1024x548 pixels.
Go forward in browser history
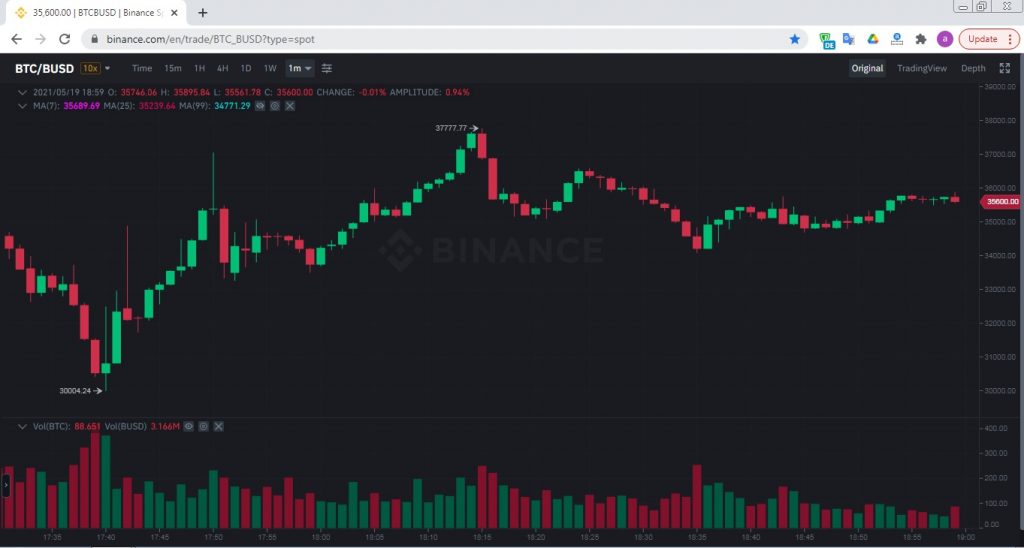click(x=40, y=39)
